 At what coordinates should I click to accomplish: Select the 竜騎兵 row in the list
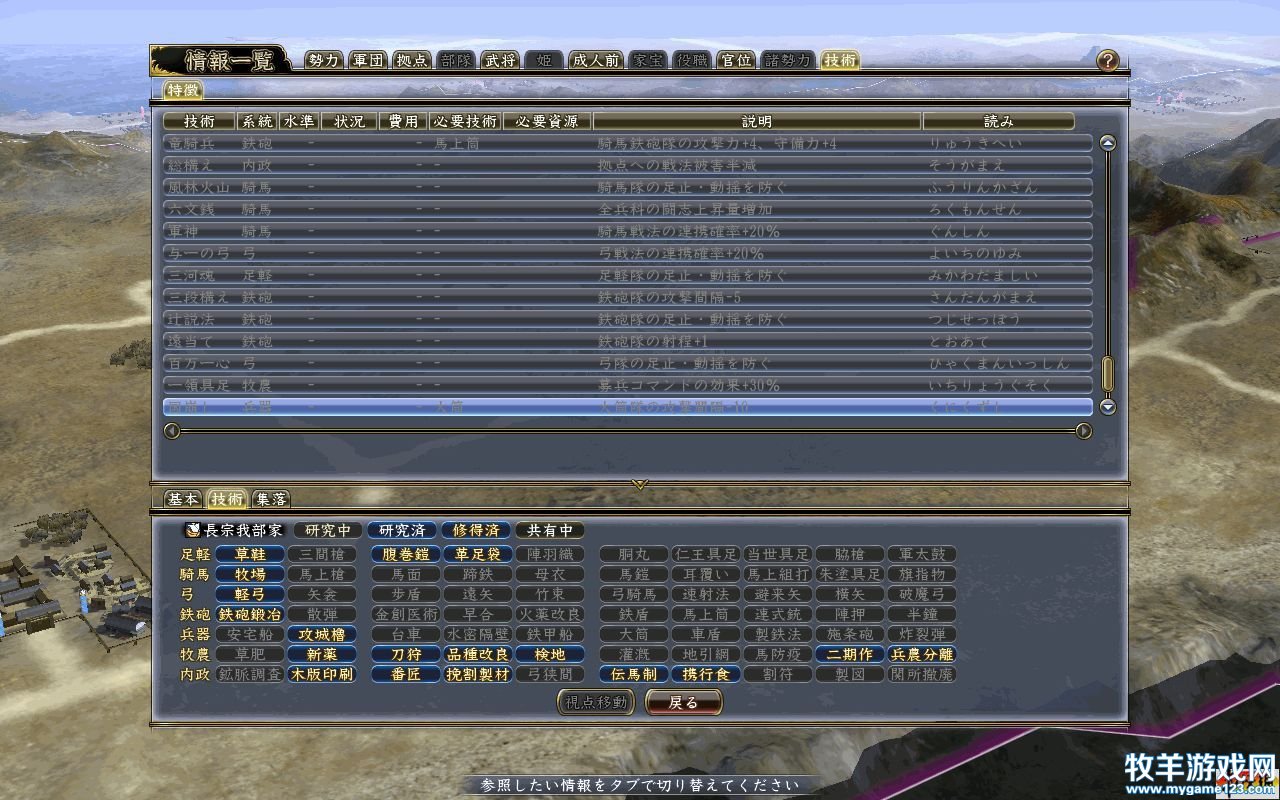coord(628,143)
